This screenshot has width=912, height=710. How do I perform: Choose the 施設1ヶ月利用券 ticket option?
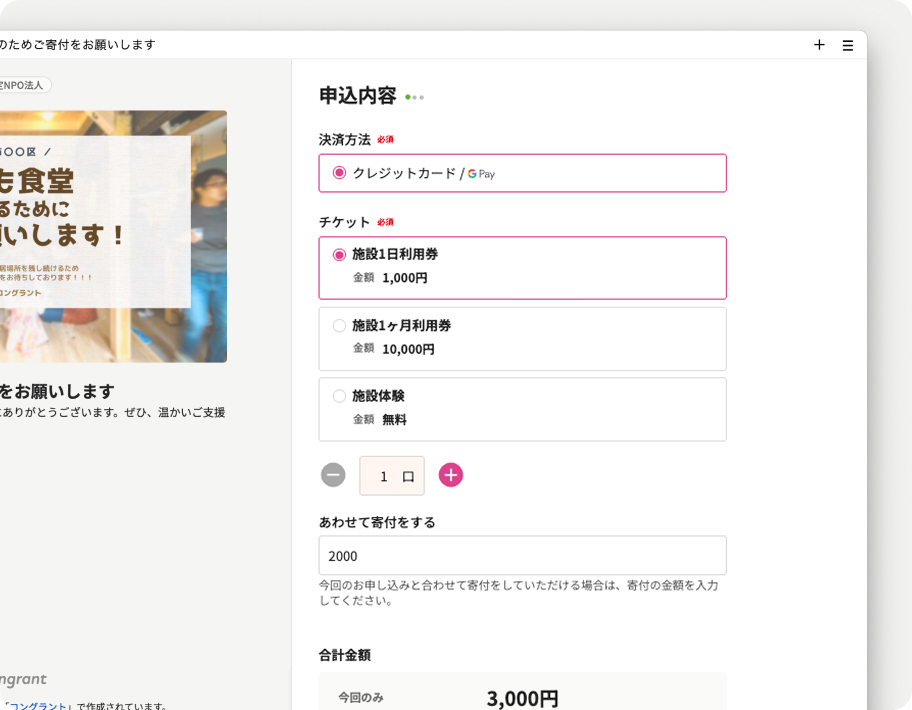pos(522,339)
